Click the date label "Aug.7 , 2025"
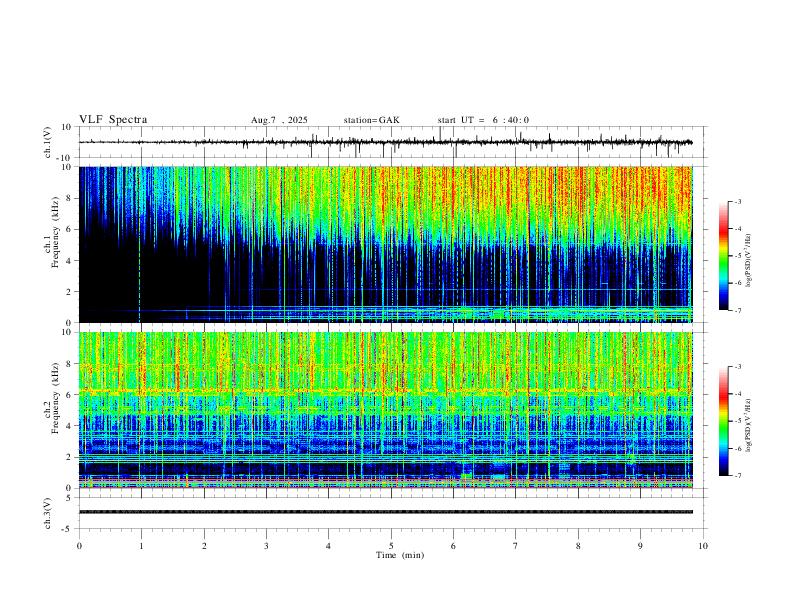 click(279, 120)
